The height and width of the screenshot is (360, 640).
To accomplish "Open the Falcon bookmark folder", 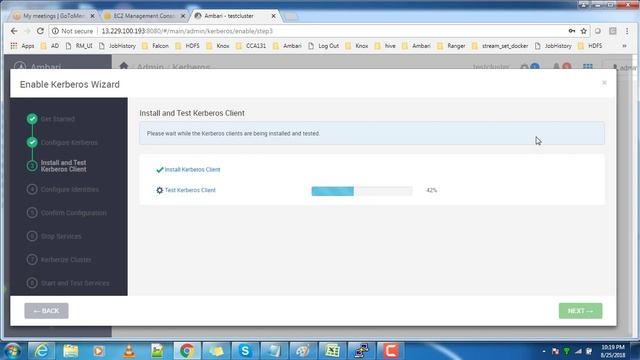I will point(156,46).
